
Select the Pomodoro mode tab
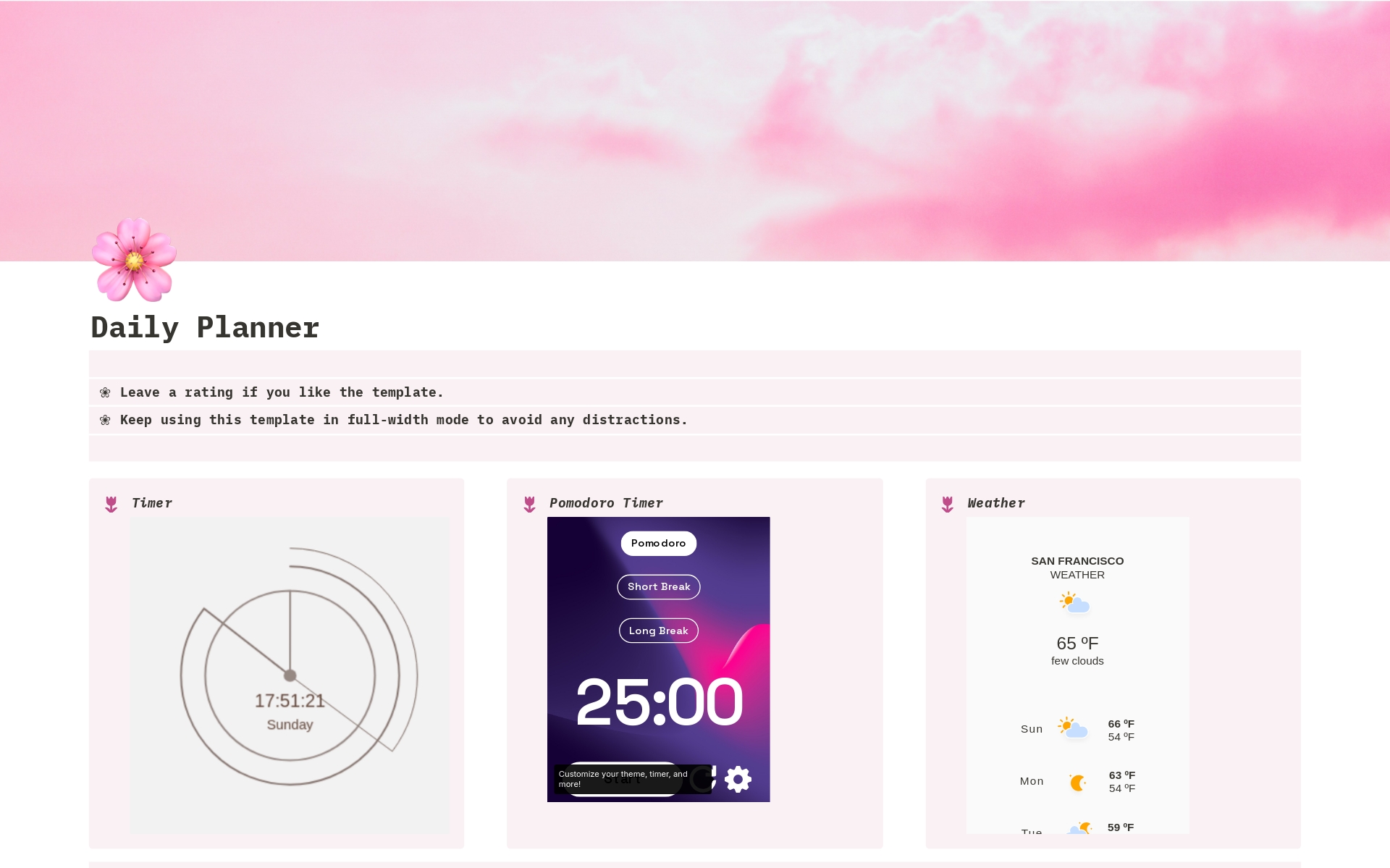coord(658,543)
